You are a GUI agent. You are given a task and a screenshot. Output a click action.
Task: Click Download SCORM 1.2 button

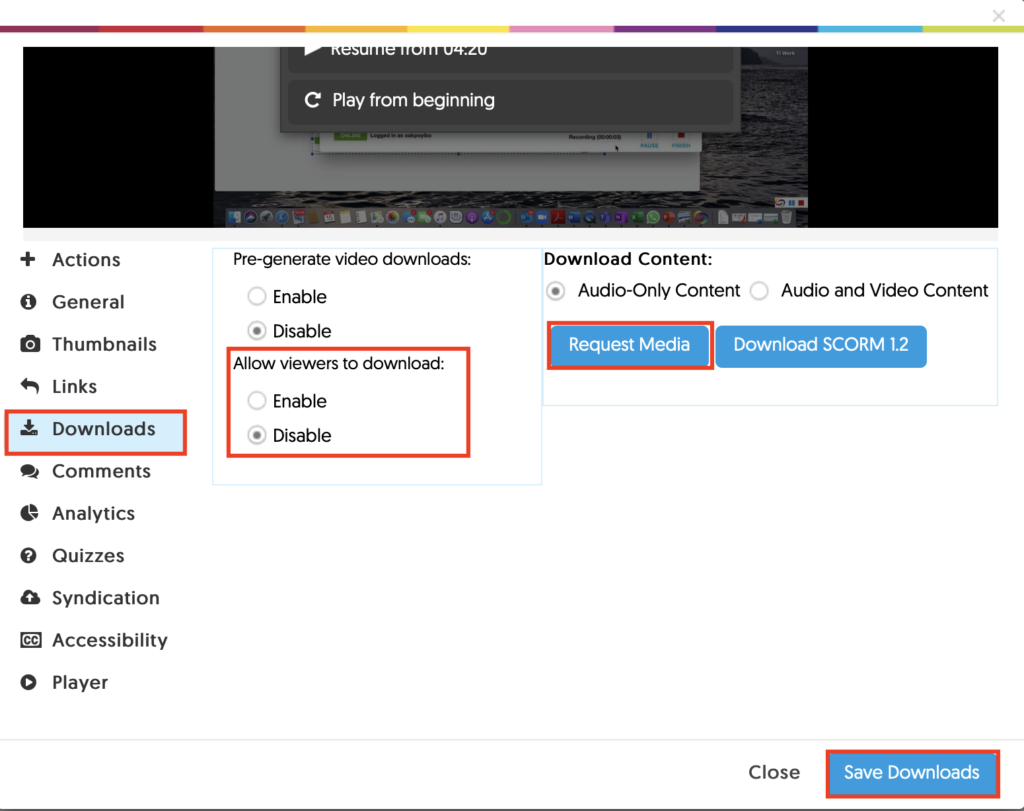point(821,345)
